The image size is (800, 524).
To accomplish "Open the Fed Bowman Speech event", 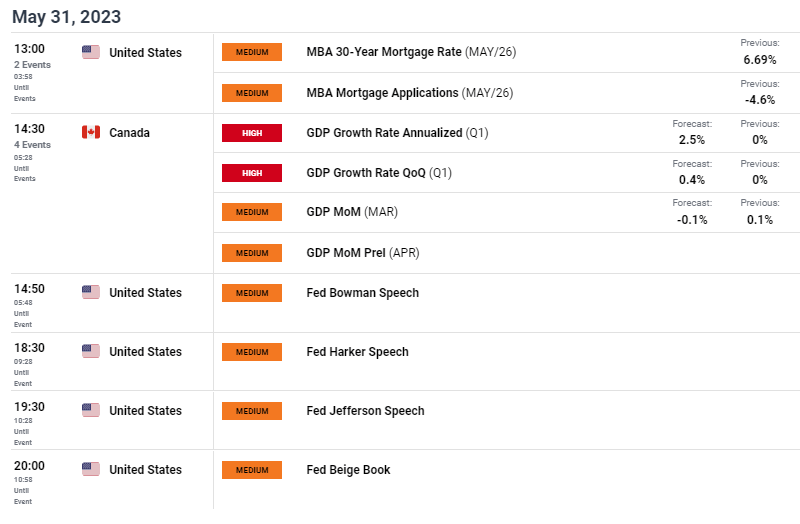I will [363, 293].
